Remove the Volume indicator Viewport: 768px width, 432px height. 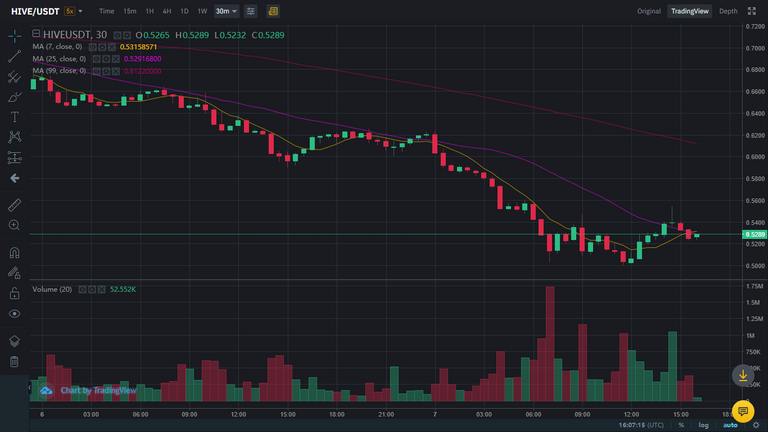point(101,289)
